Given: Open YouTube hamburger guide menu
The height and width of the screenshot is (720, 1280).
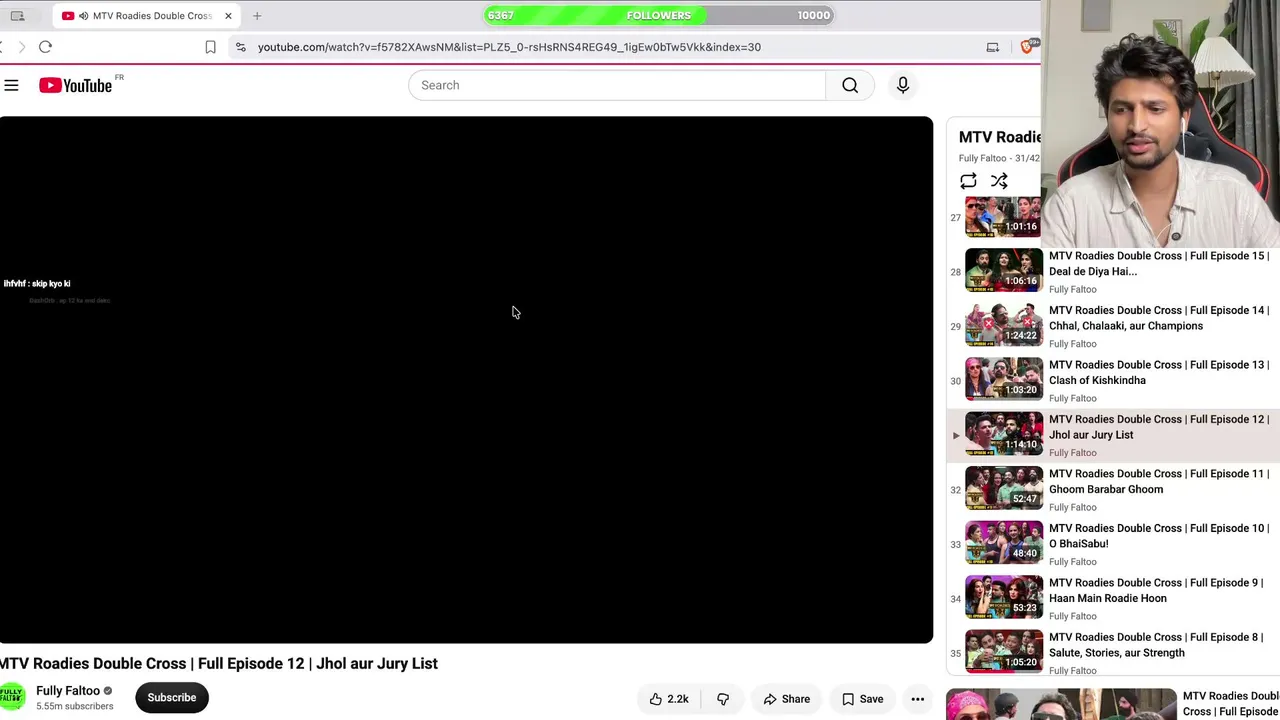Looking at the screenshot, I should (11, 86).
